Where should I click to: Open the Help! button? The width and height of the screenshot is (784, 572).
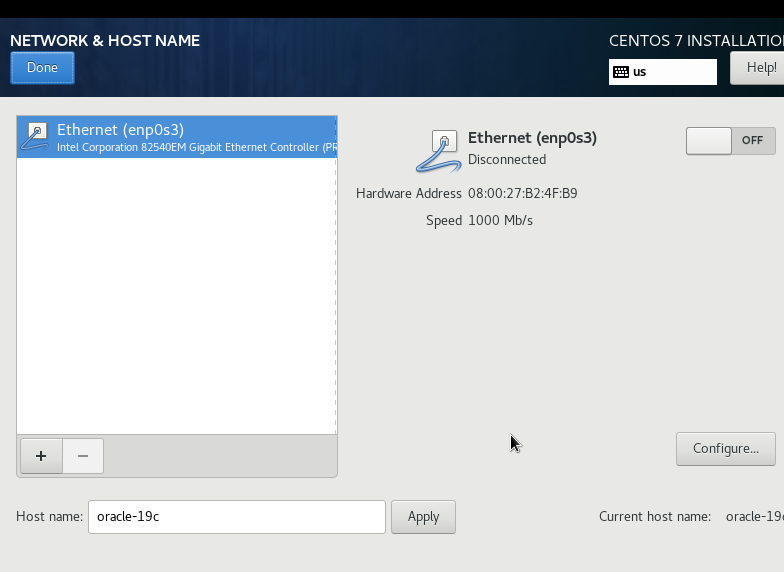[757, 68]
